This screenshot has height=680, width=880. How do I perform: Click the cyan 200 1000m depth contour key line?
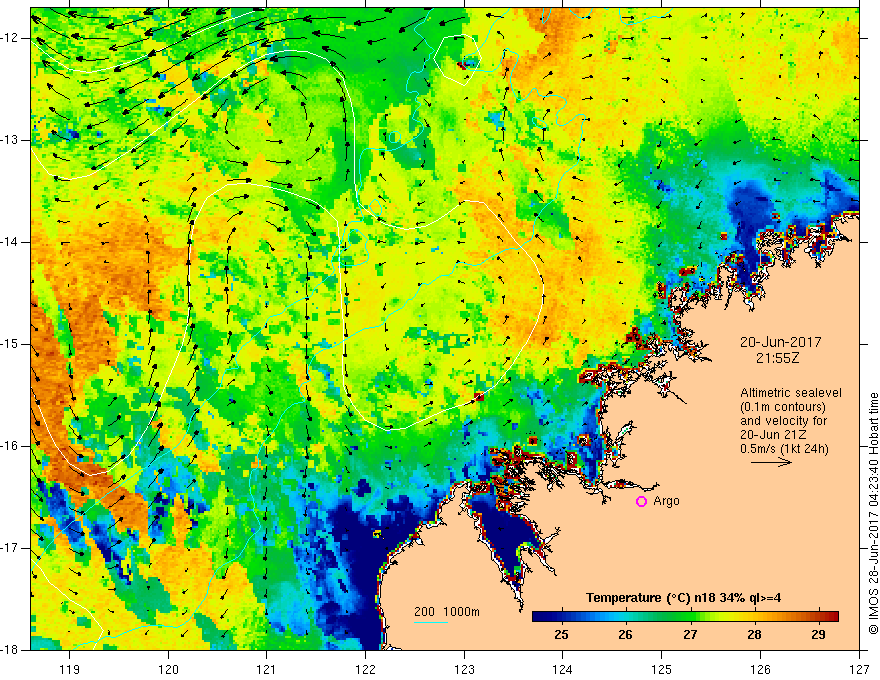[x=431, y=622]
